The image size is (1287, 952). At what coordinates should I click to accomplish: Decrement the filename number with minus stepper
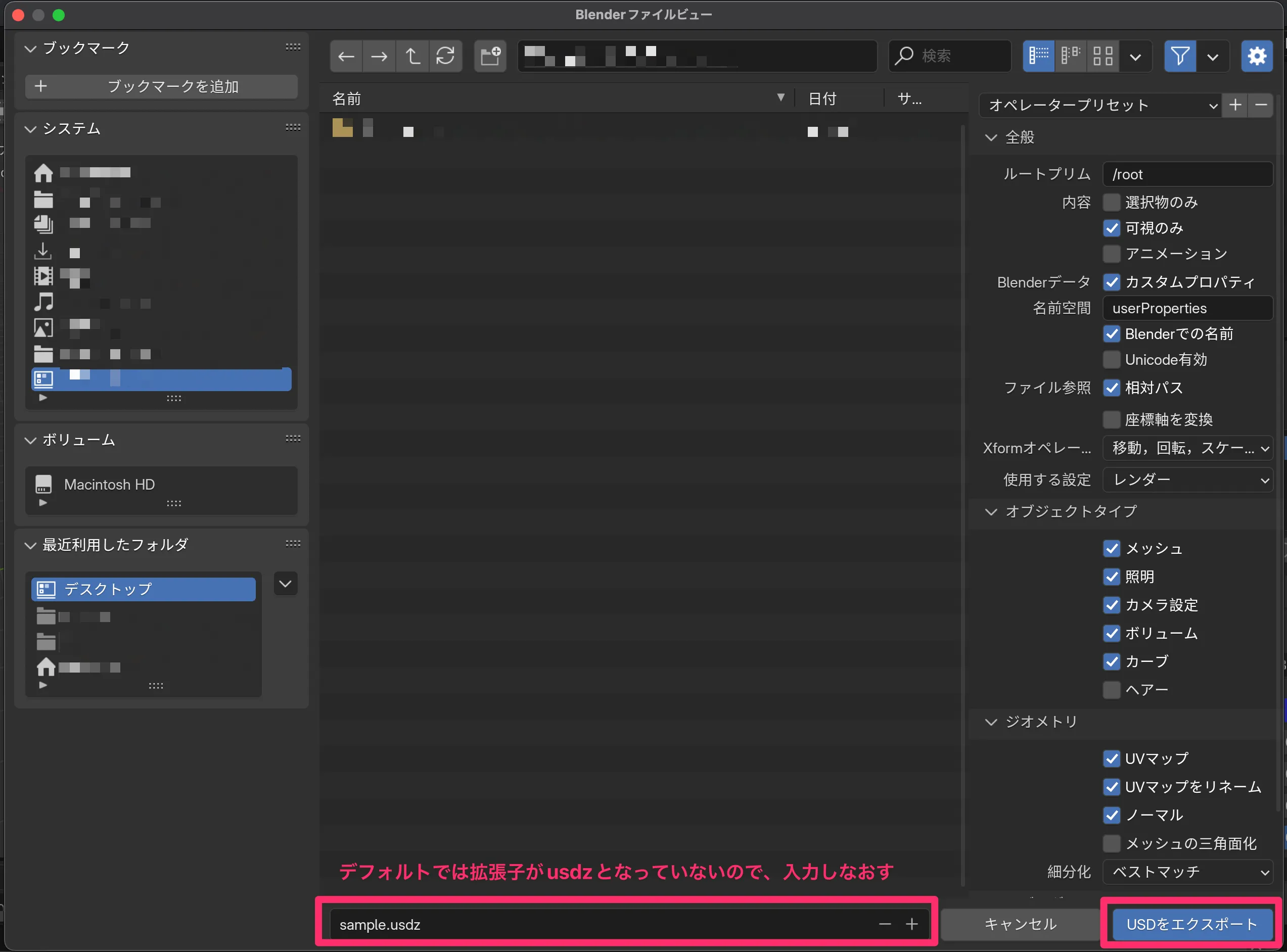[x=885, y=924]
